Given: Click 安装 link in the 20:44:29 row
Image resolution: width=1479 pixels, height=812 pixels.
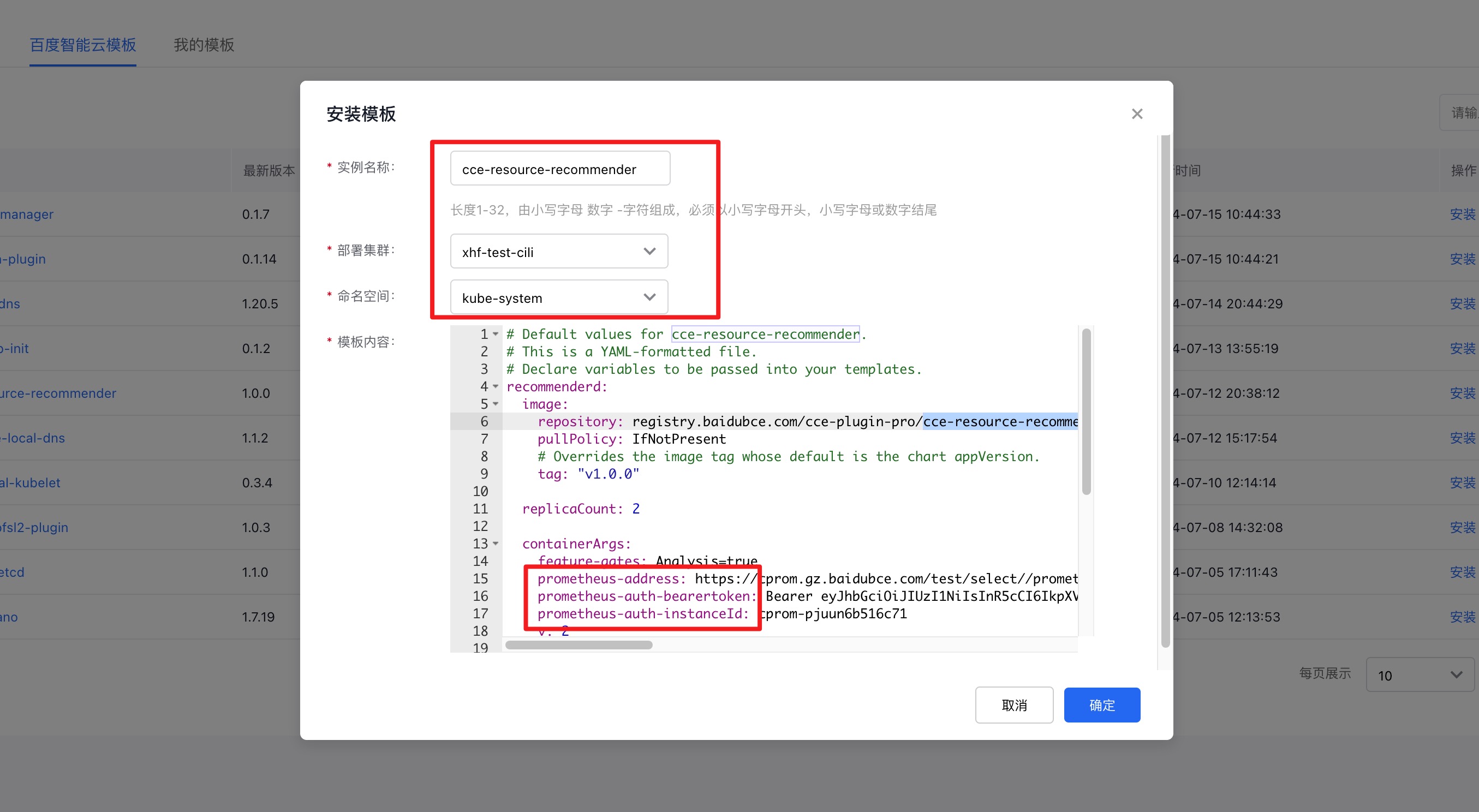Looking at the screenshot, I should (1462, 304).
